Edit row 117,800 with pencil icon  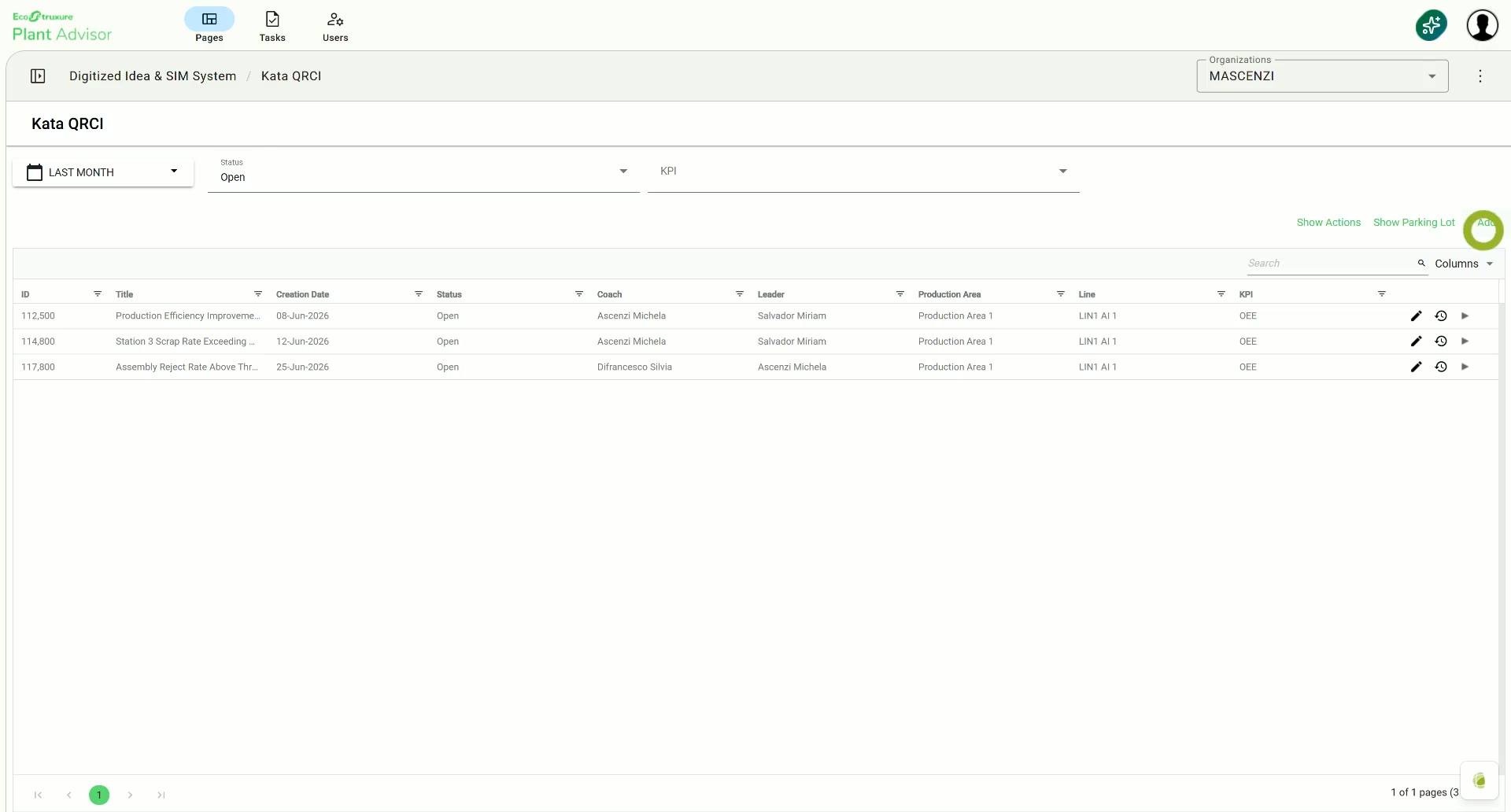pos(1416,367)
